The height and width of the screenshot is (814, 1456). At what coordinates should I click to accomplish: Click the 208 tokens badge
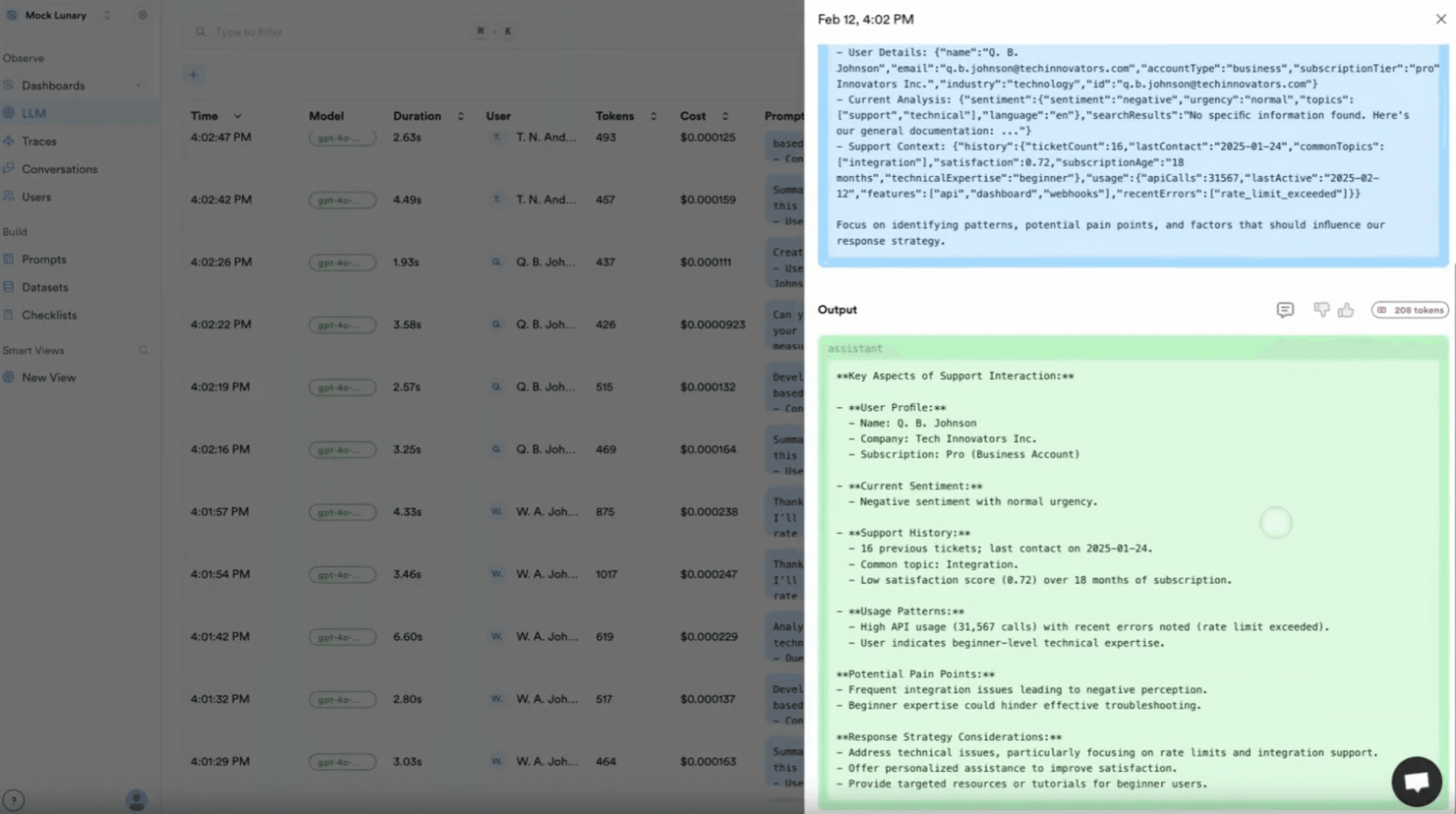tap(1409, 310)
